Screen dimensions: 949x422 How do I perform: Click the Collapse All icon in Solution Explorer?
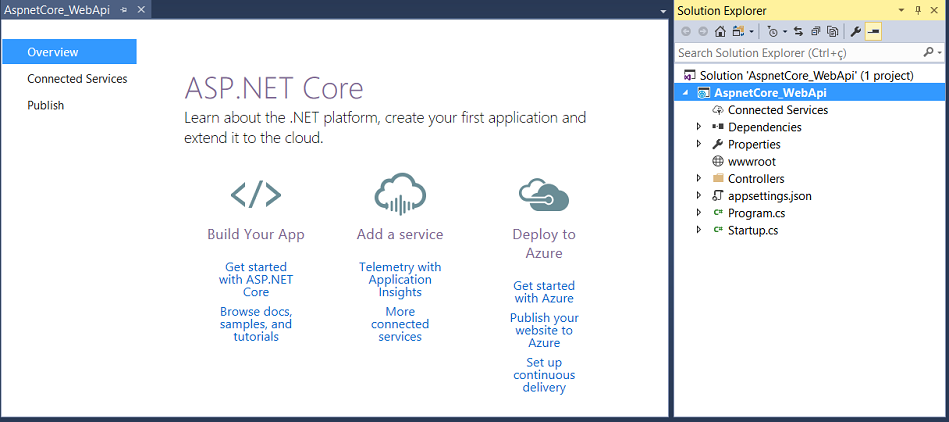[x=816, y=31]
